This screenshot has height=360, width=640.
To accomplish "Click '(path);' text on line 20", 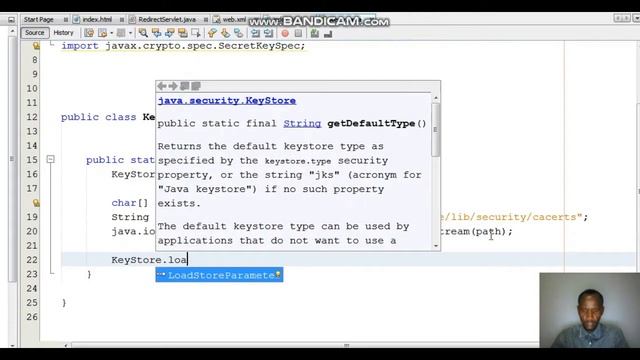I will [x=492, y=231].
